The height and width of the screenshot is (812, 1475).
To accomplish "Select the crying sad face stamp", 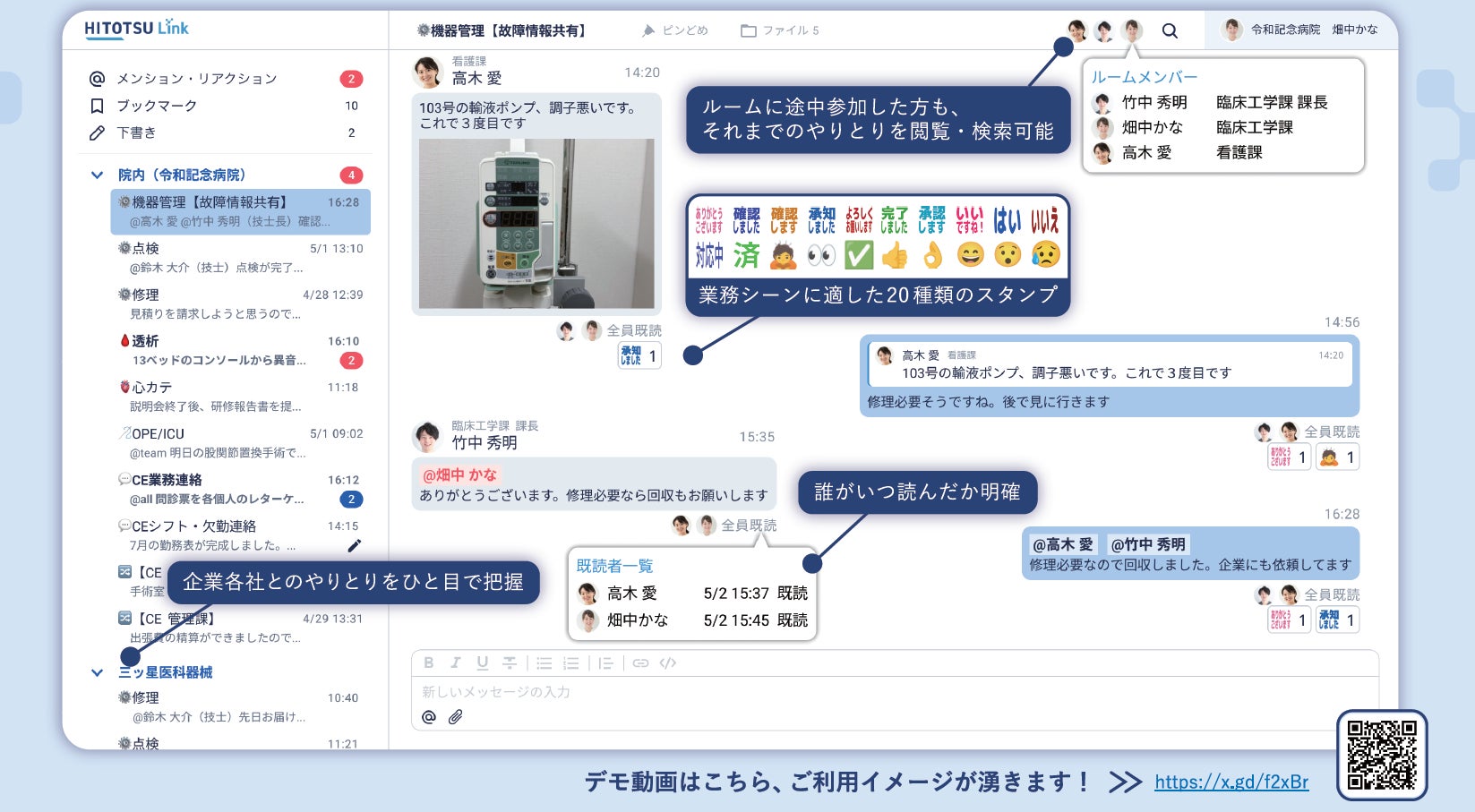I will (x=1045, y=255).
